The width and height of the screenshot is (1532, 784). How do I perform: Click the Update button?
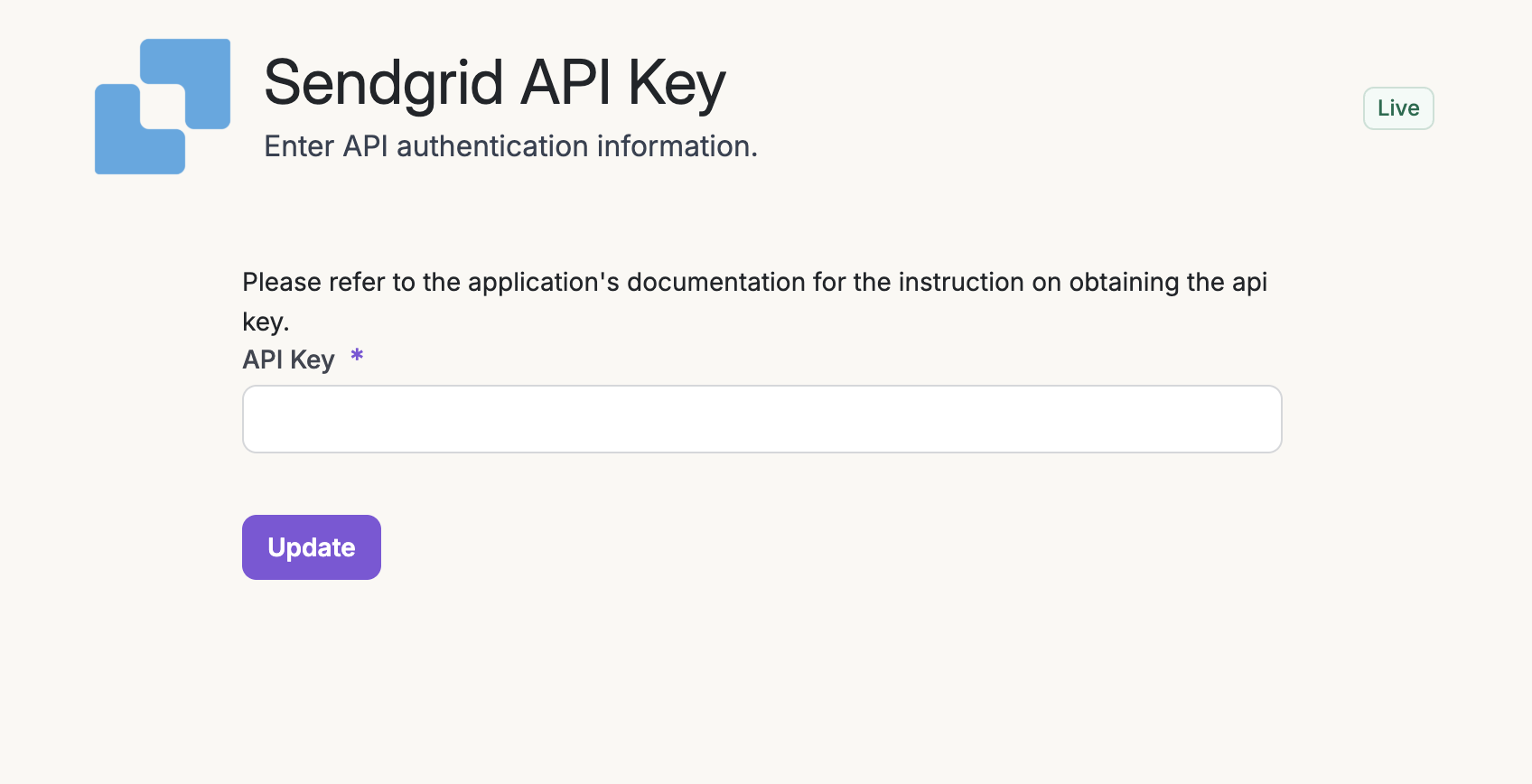tap(312, 547)
